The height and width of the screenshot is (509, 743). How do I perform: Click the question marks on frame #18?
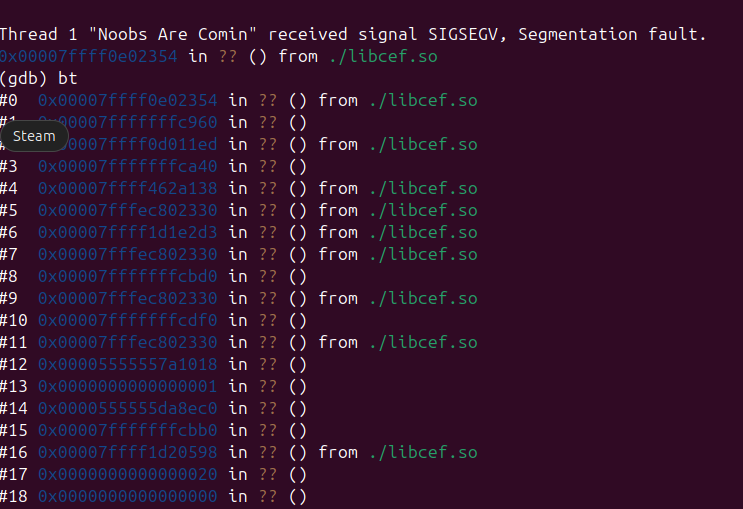[x=268, y=497]
